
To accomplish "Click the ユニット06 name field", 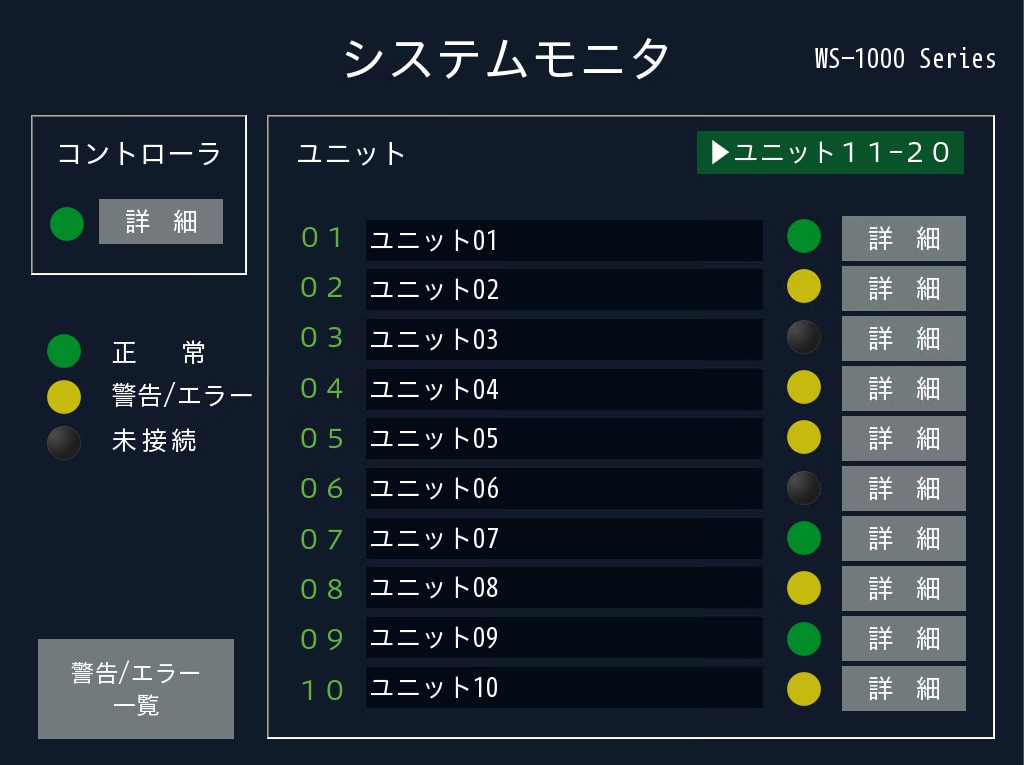I will tap(564, 488).
